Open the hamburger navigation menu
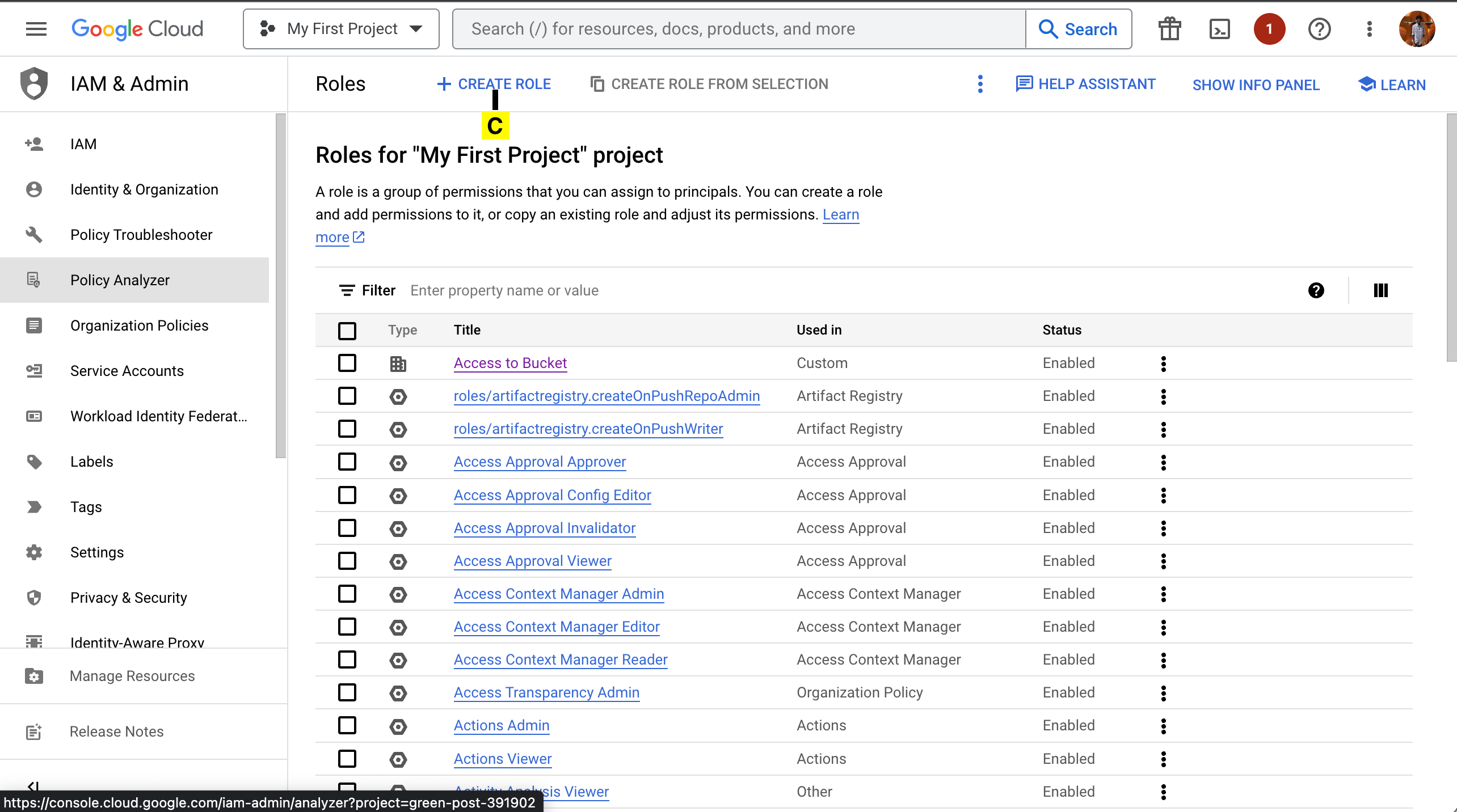Screen dimensions: 1457x812 point(36,29)
